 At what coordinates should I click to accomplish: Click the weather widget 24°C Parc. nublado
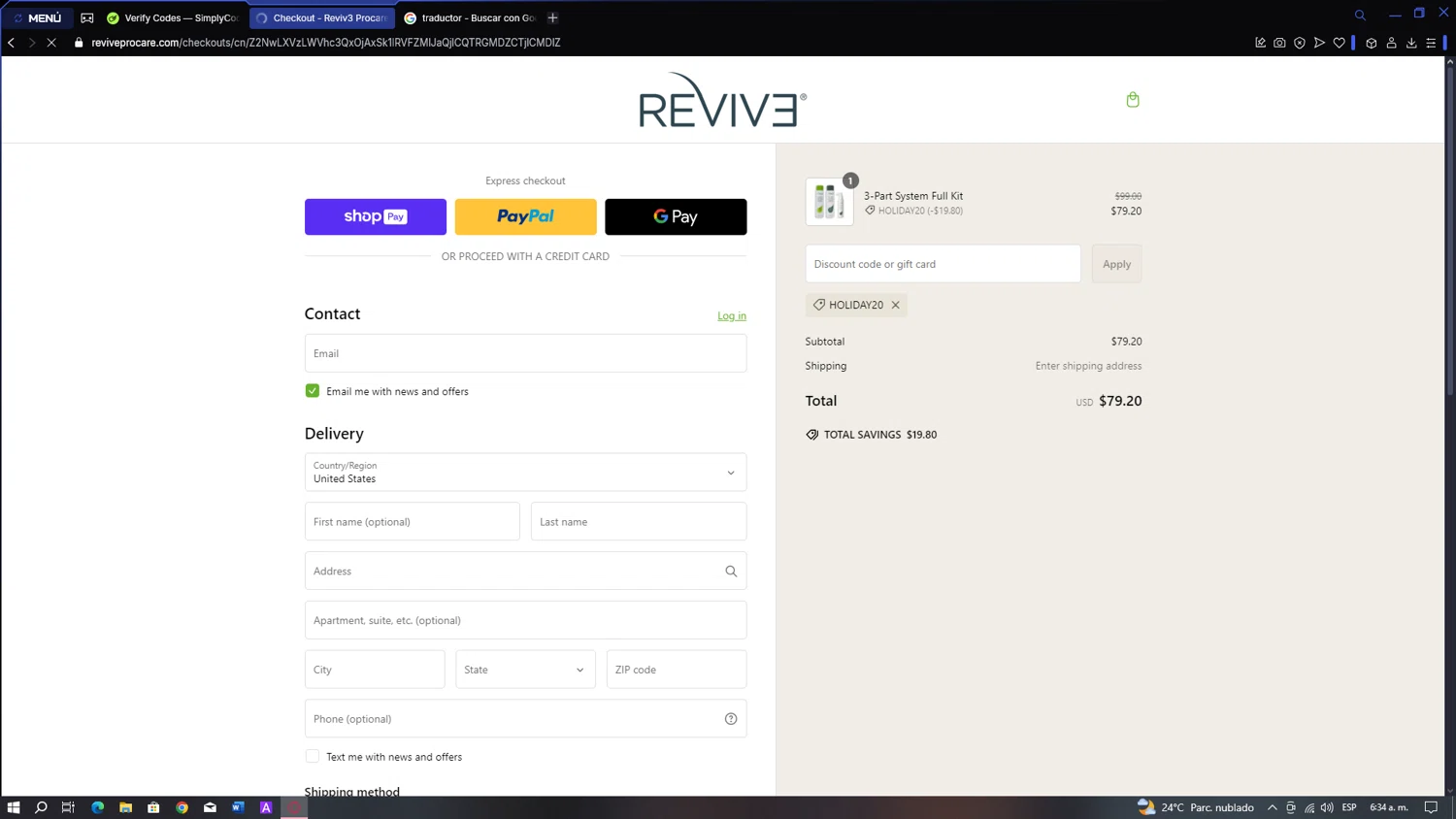pos(1196,807)
